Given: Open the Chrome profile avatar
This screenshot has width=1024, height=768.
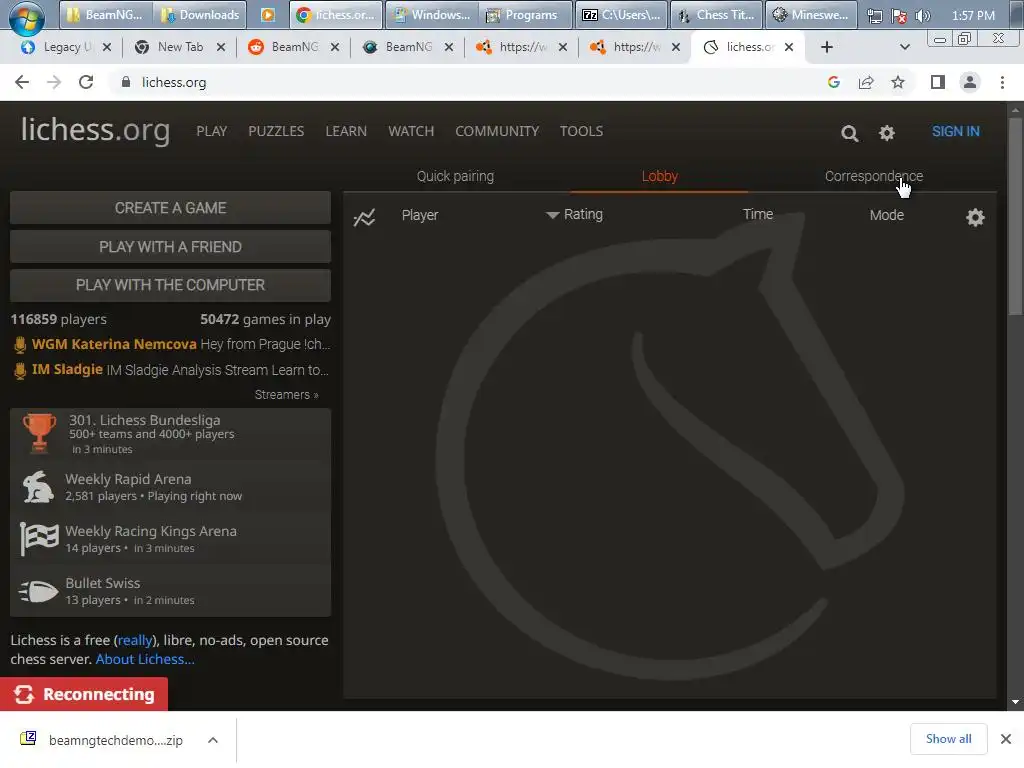Looking at the screenshot, I should point(970,82).
